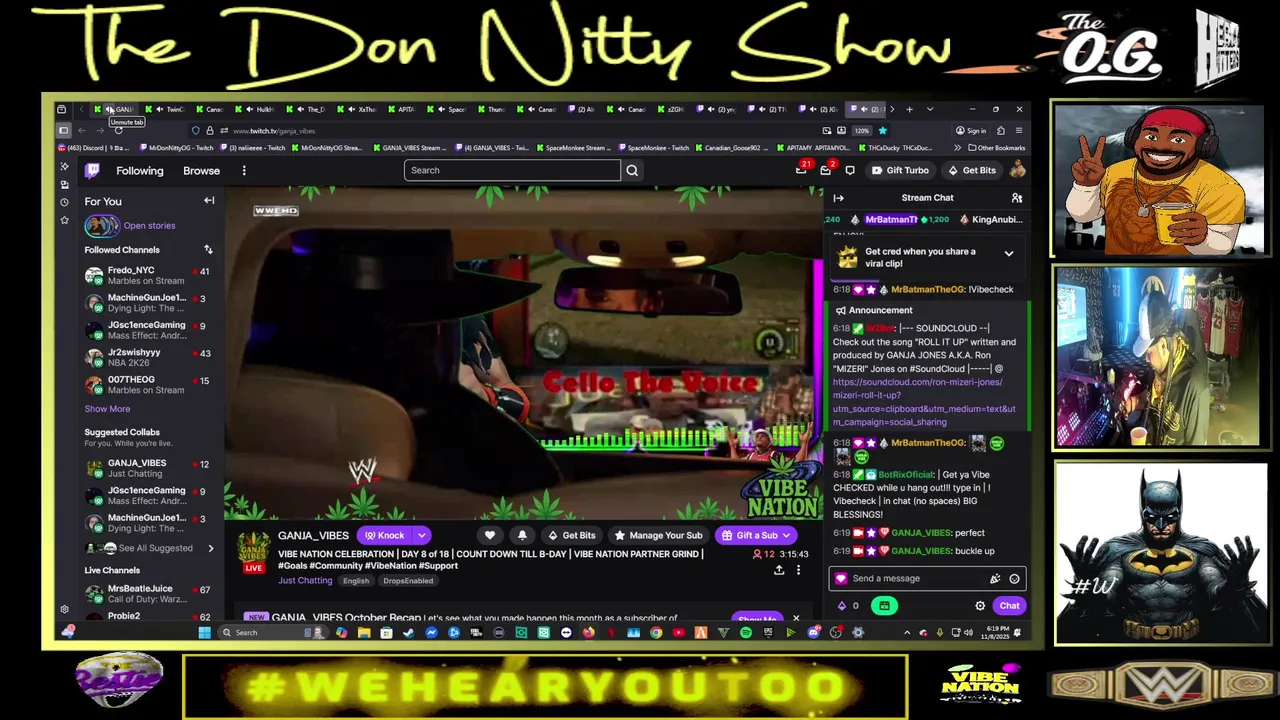Collapse the Stream Chat panel
The height and width of the screenshot is (720, 1280).
pos(839,198)
